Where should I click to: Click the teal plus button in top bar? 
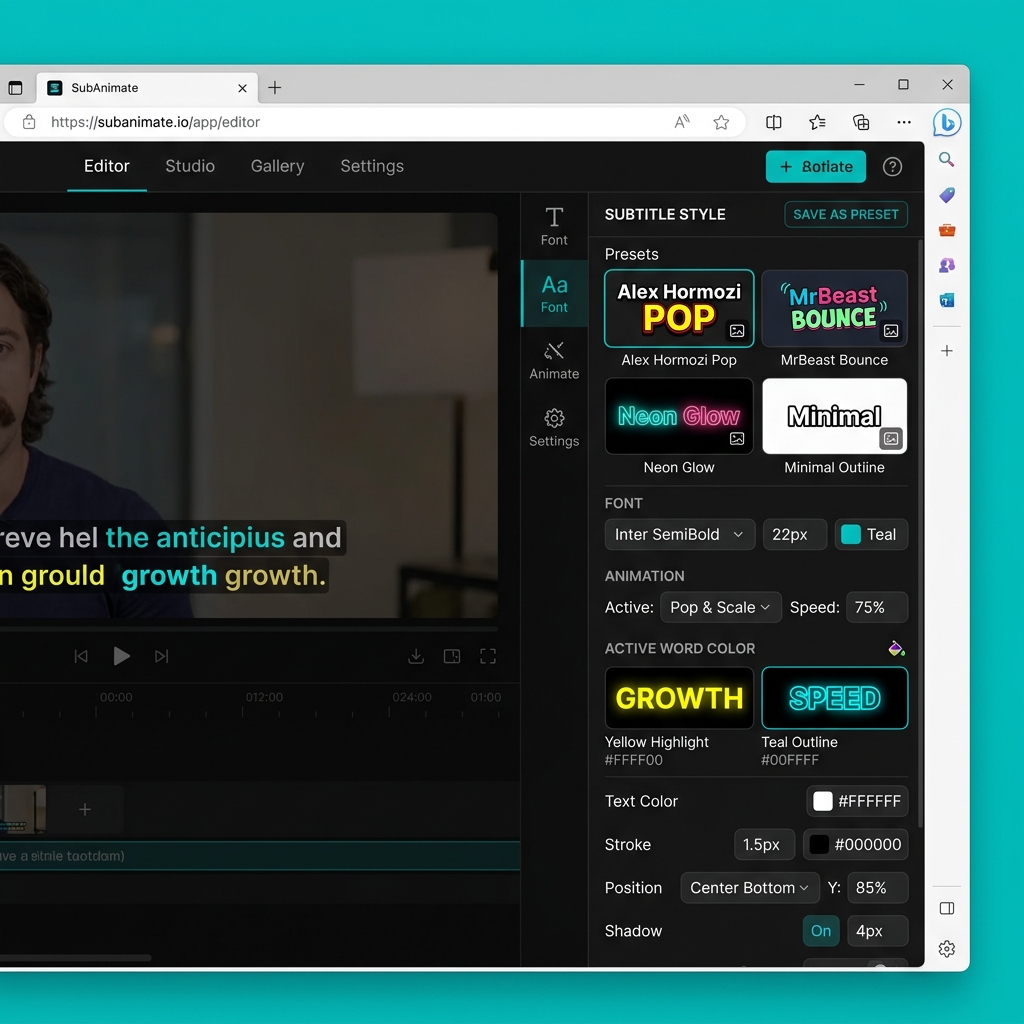tap(816, 167)
